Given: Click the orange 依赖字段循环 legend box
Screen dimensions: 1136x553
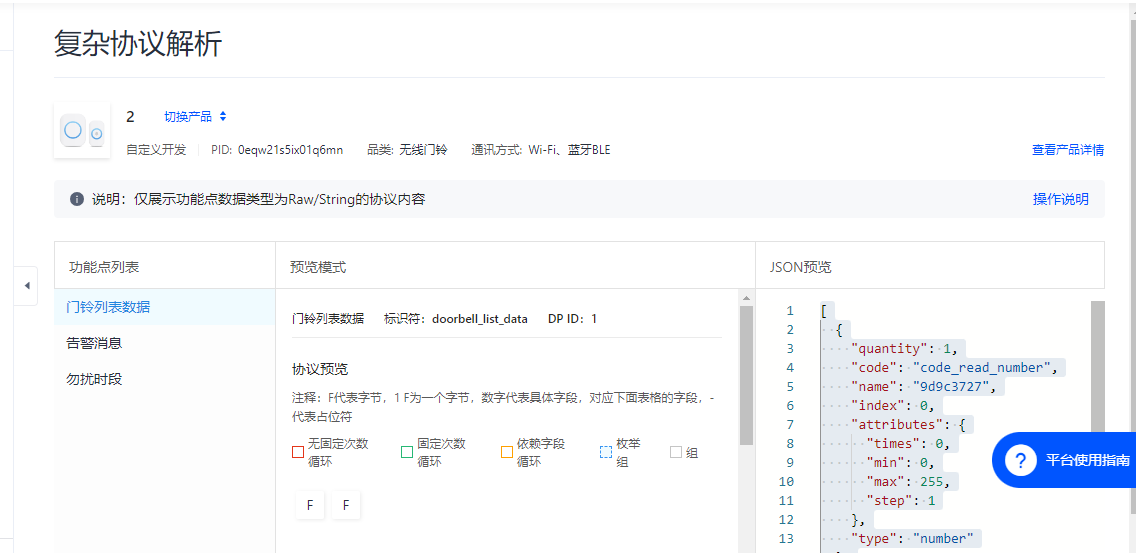Looking at the screenshot, I should pyautogui.click(x=506, y=452).
